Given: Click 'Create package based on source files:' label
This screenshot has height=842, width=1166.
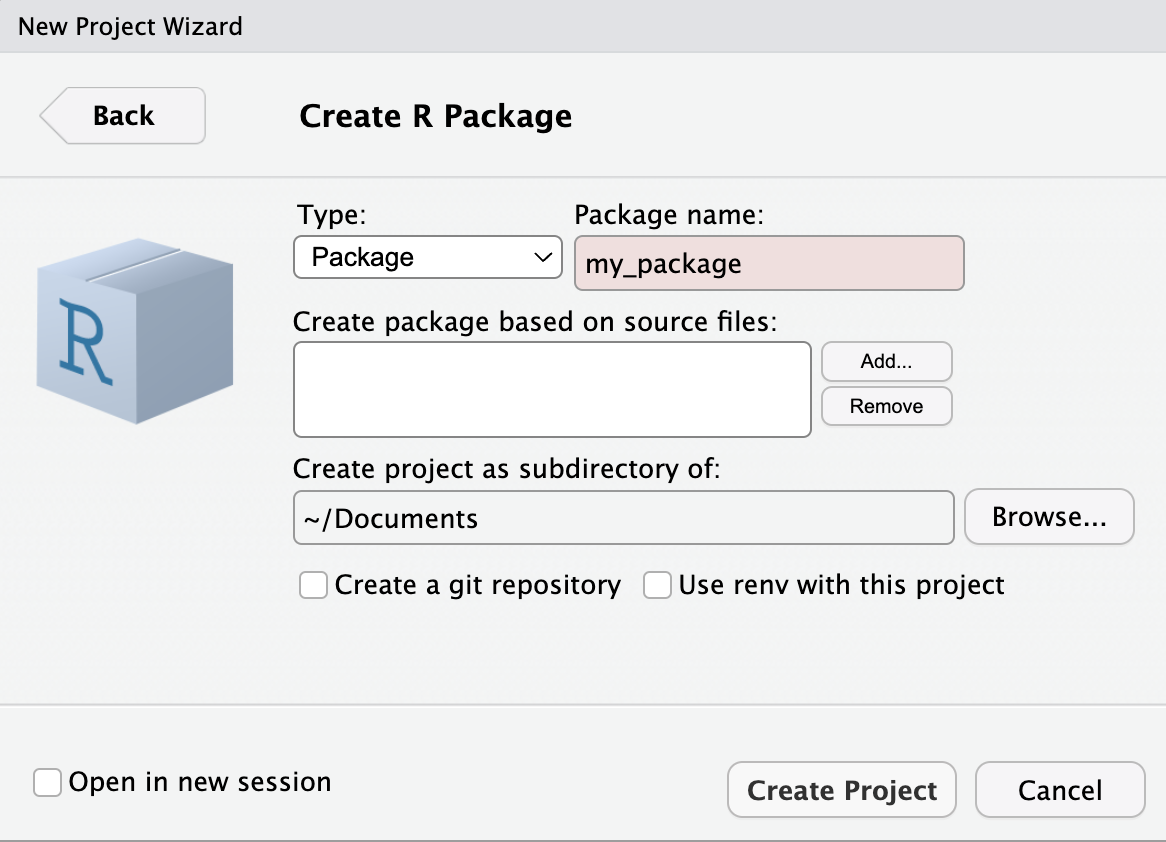Looking at the screenshot, I should [x=534, y=322].
